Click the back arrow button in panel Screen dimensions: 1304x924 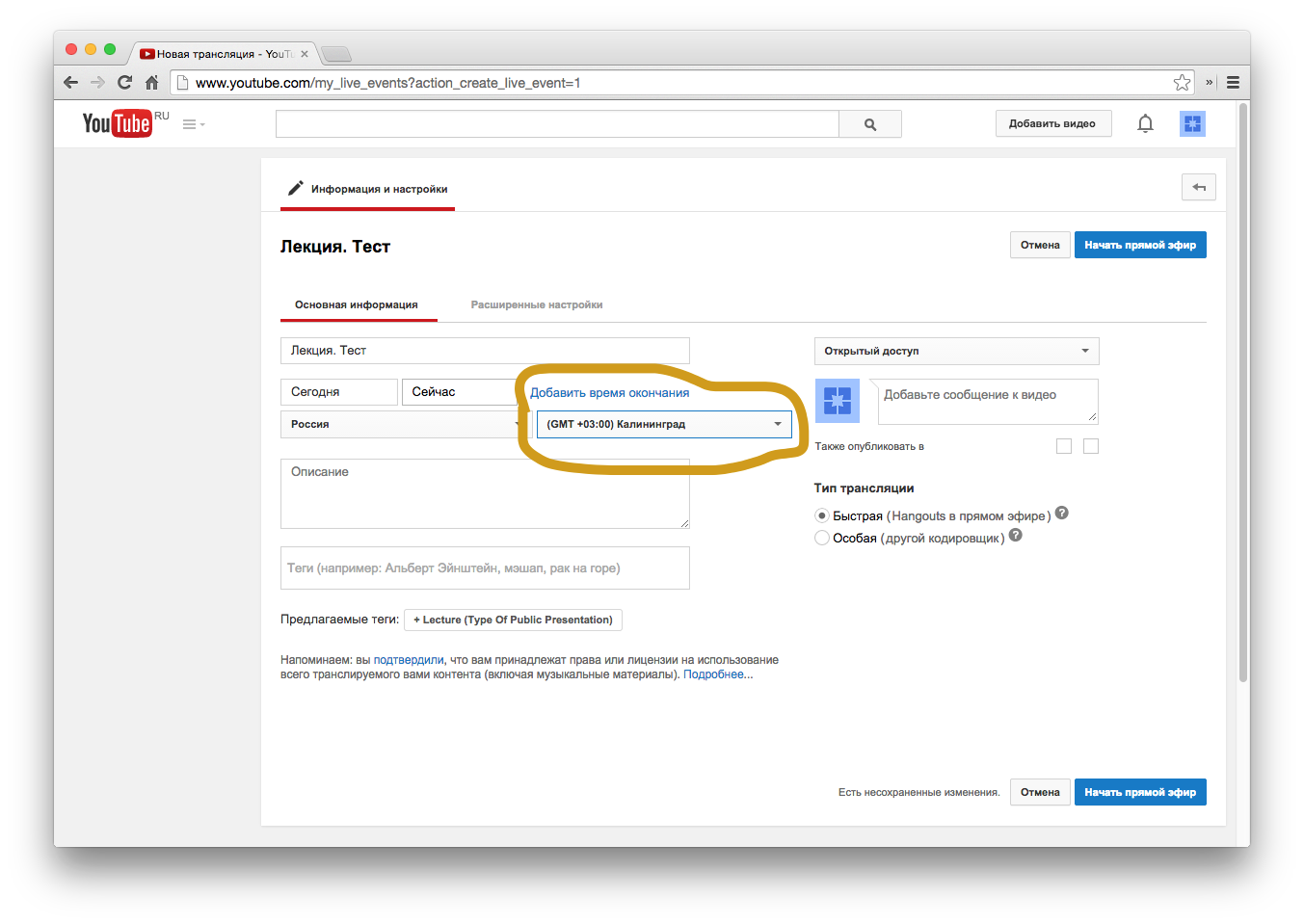[x=1198, y=187]
